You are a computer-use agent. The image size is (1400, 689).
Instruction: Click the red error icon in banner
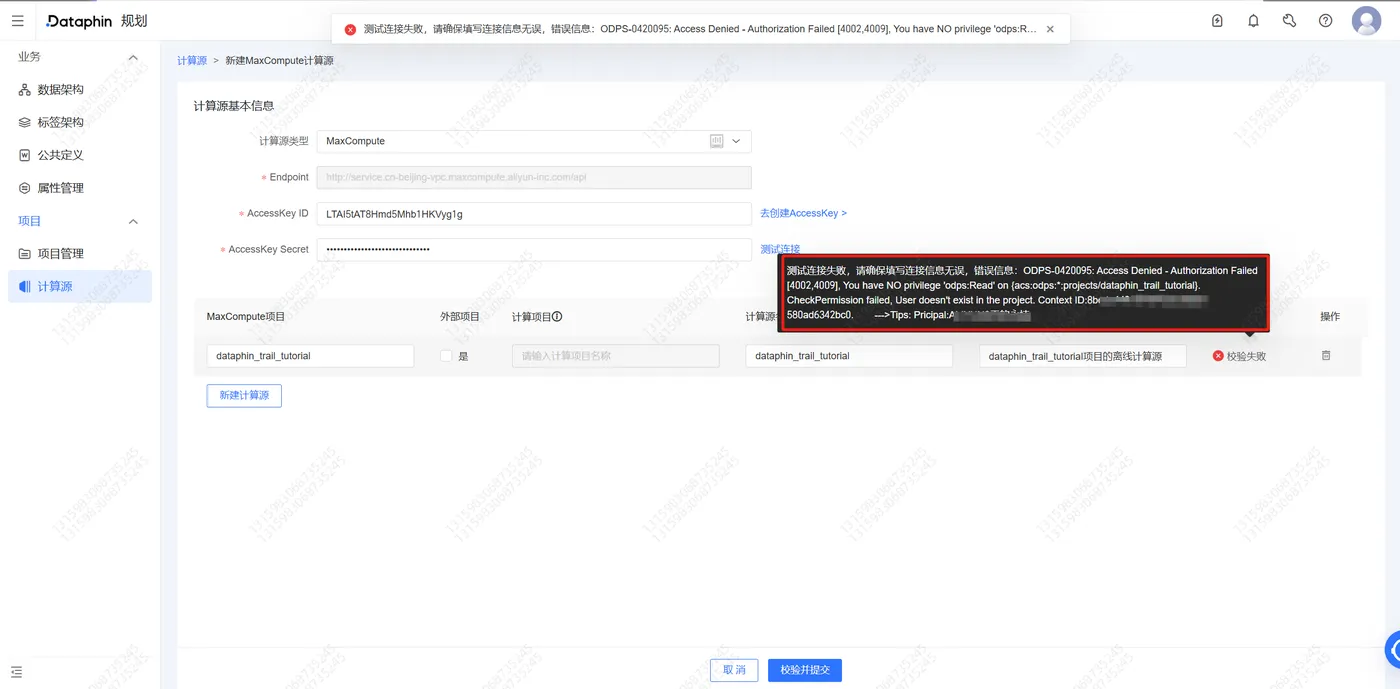(350, 29)
